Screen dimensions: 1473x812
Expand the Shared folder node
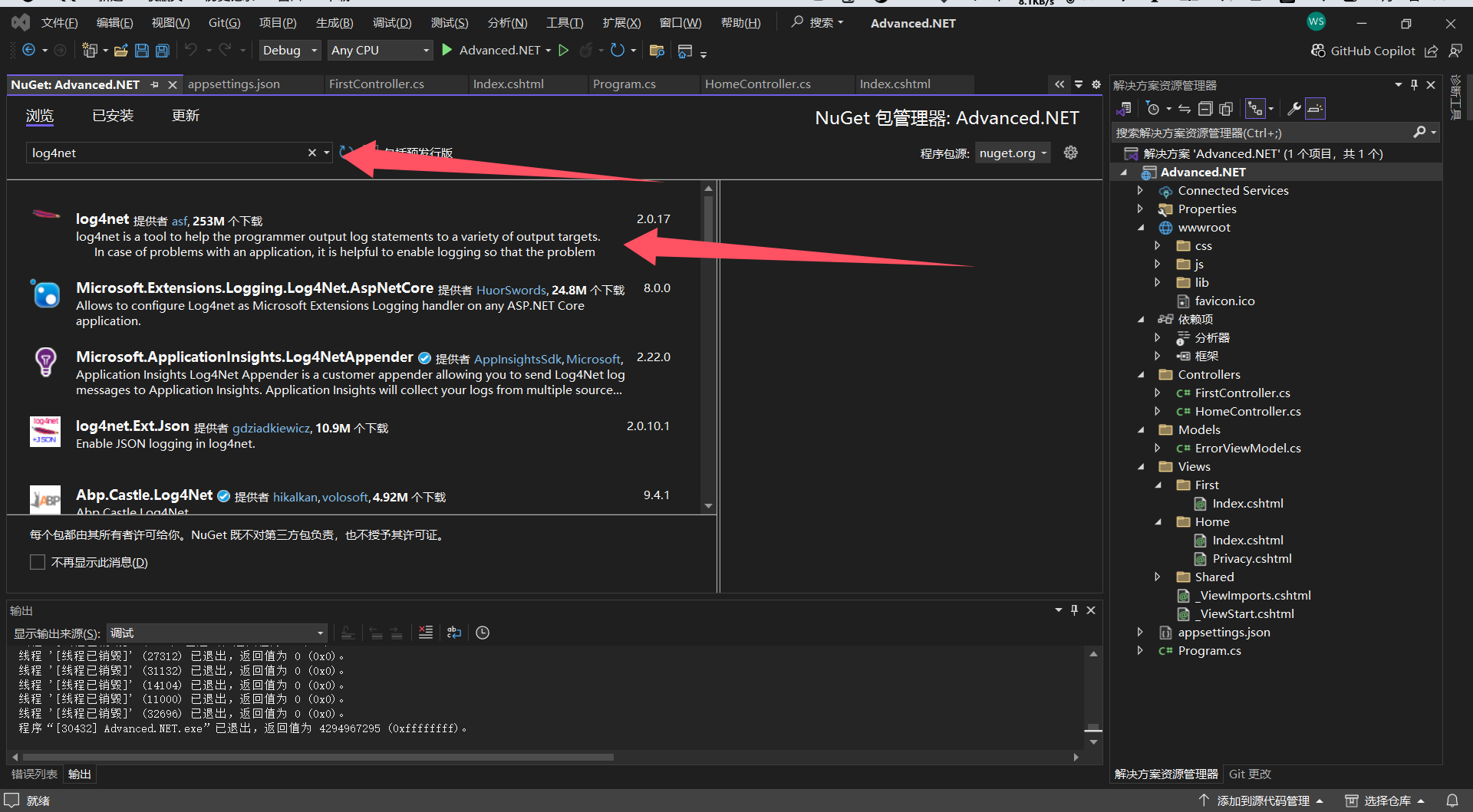click(1157, 577)
